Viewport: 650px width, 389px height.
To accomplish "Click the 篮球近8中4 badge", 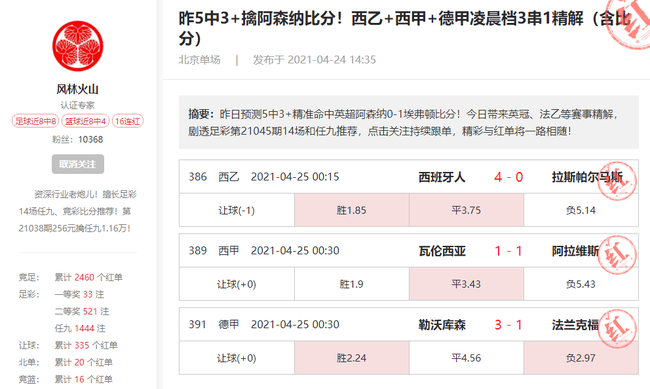I will pos(85,121).
